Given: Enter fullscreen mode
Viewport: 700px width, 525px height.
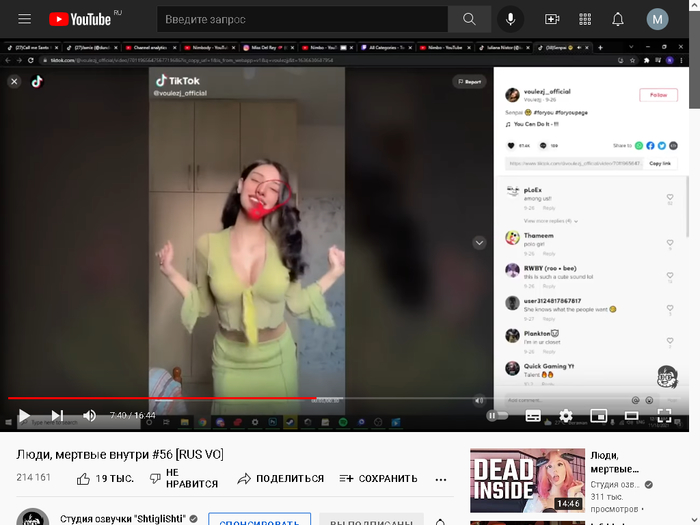Looking at the screenshot, I should click(664, 416).
